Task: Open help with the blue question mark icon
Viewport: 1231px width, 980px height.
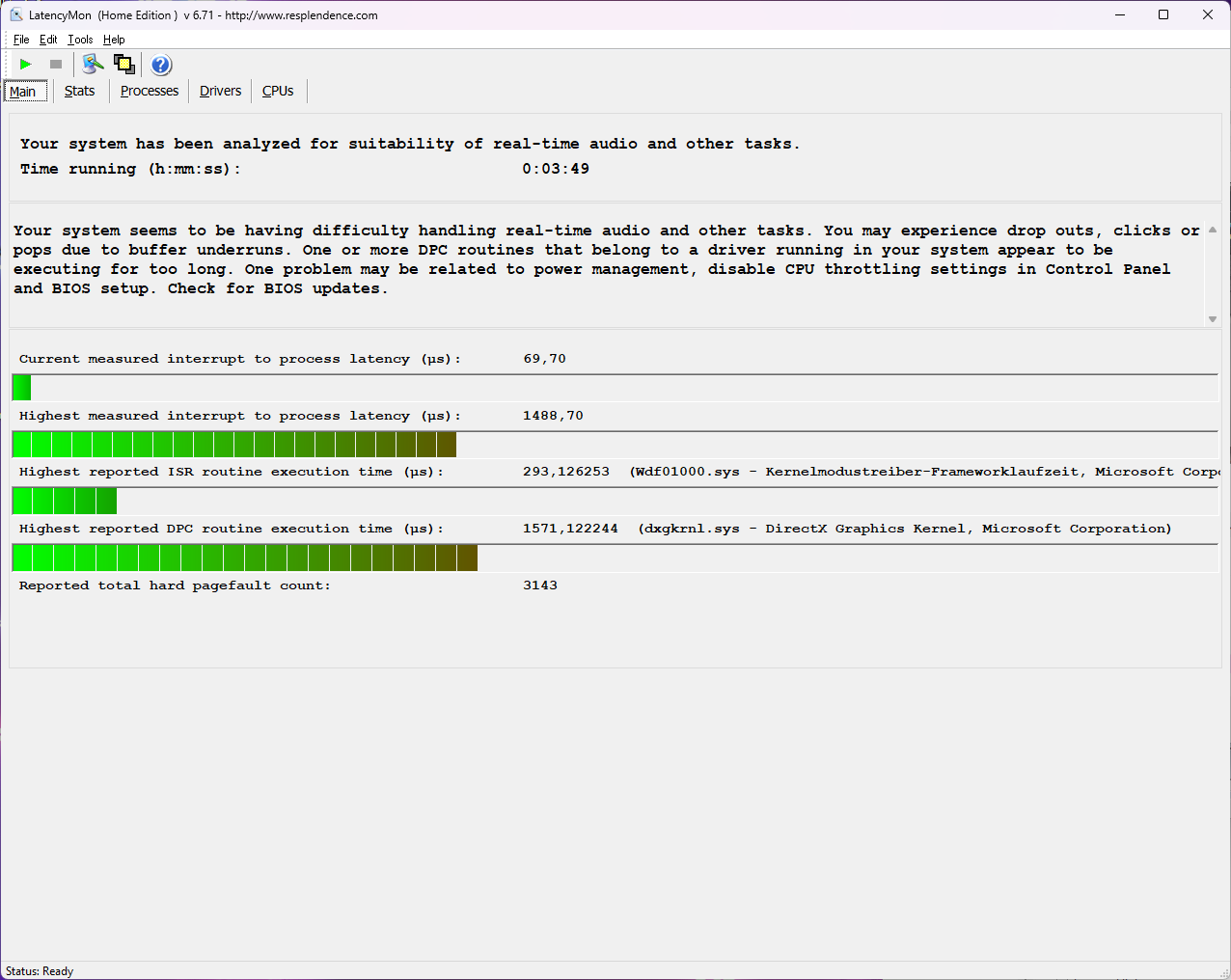Action: 161,65
